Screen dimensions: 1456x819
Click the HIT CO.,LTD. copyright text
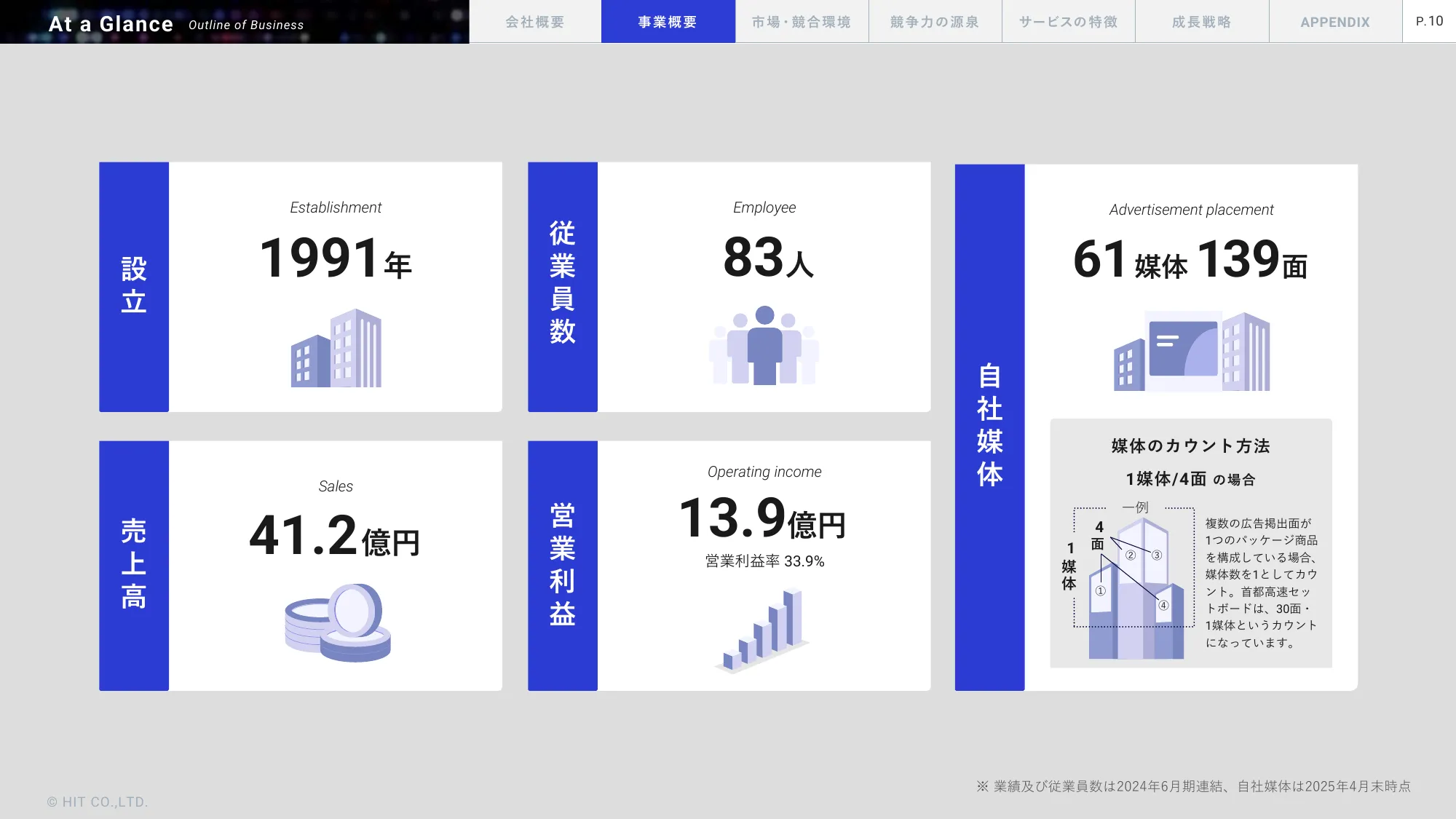[x=98, y=802]
